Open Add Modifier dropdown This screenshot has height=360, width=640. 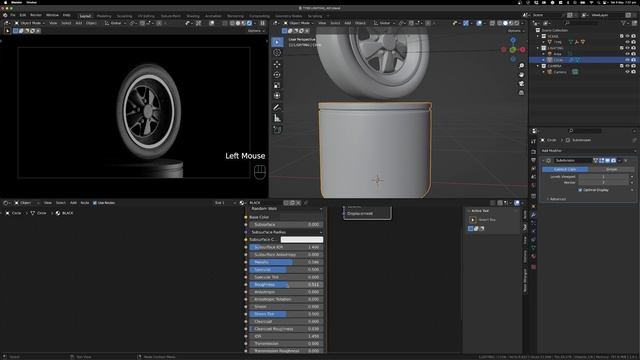click(588, 151)
